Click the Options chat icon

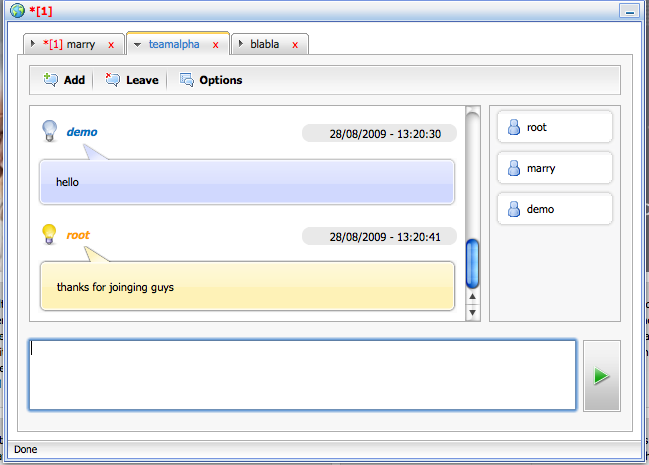[x=187, y=80]
